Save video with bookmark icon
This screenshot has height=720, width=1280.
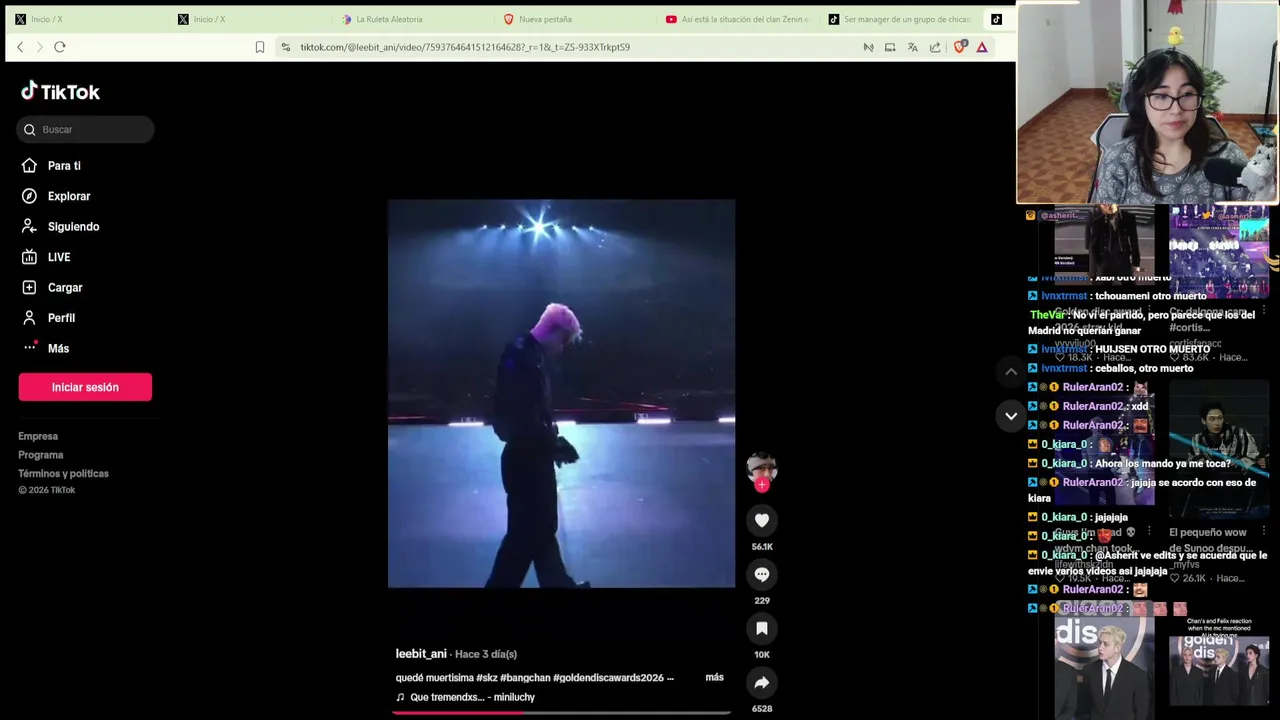(762, 628)
